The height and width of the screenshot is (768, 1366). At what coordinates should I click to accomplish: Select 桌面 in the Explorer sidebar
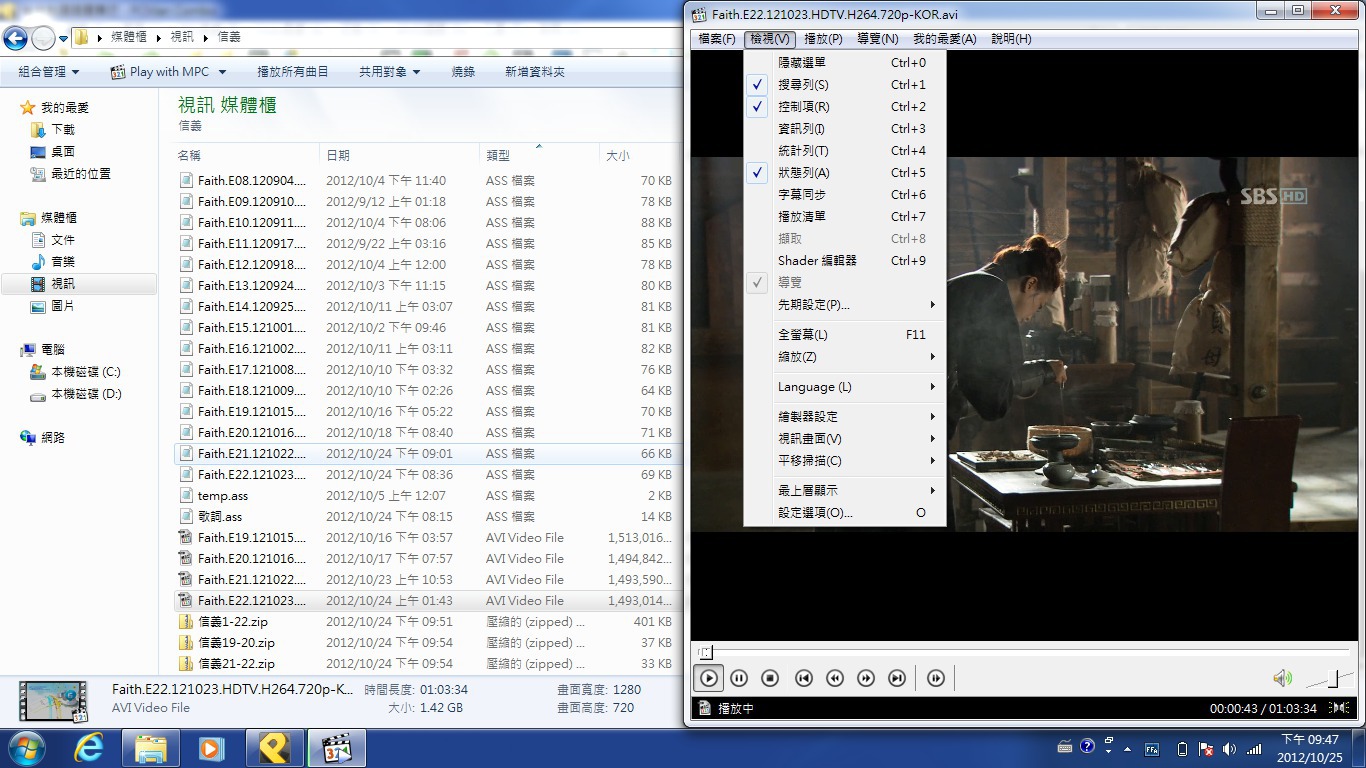click(x=63, y=152)
